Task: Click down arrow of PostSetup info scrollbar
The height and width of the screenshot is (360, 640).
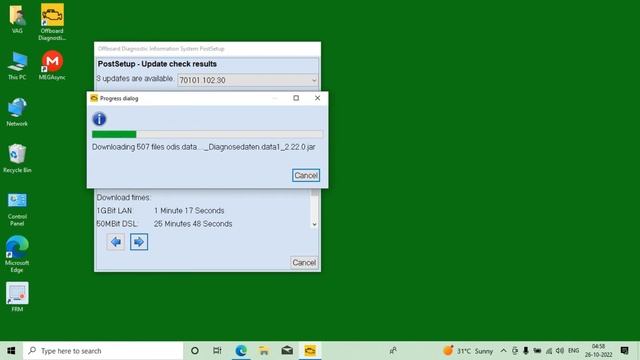Action: (x=314, y=224)
